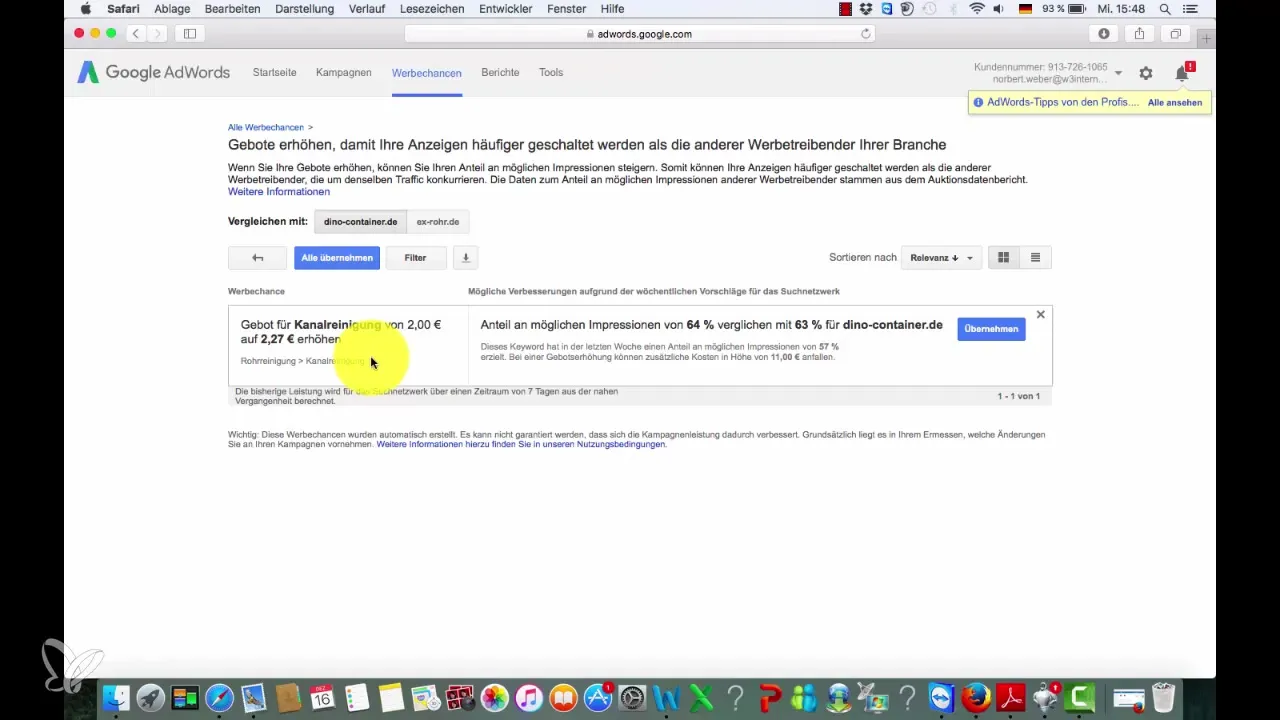Show Safari downloads
Image resolution: width=1280 pixels, height=720 pixels.
point(1103,34)
